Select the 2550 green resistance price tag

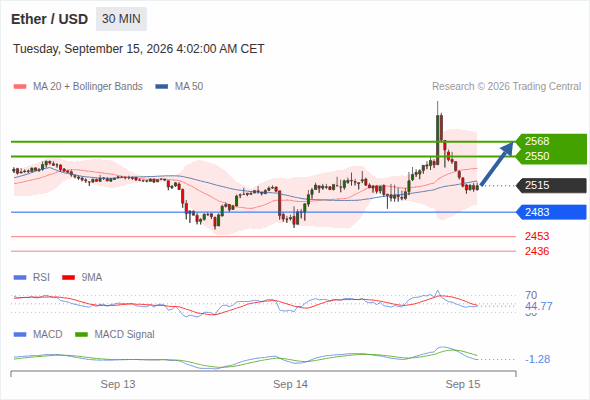pyautogui.click(x=551, y=156)
